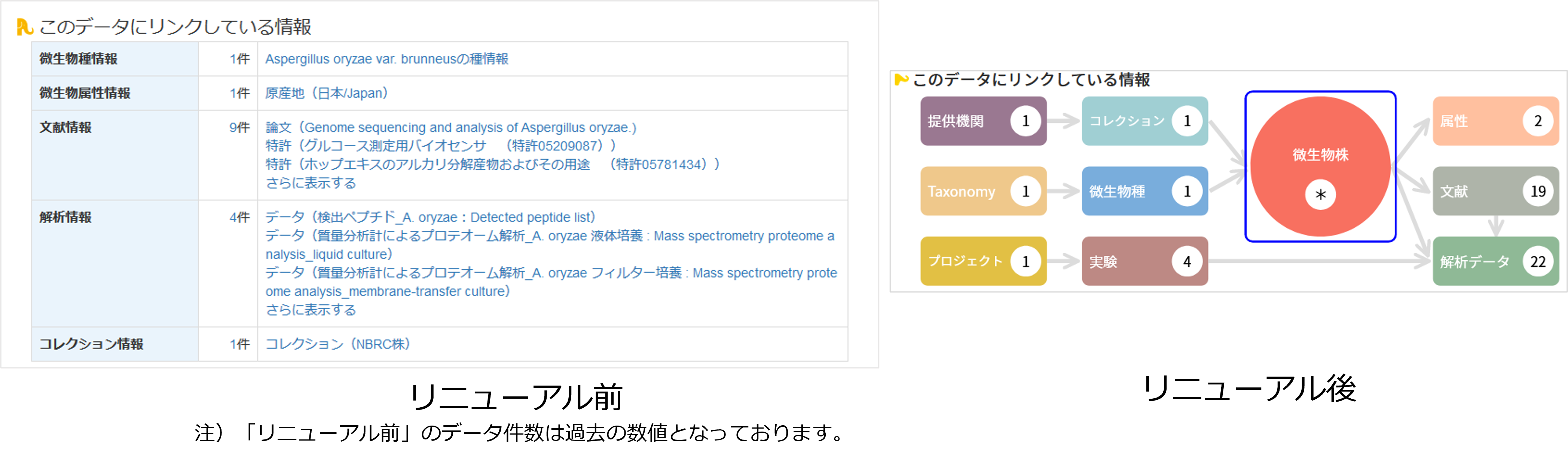Select the プロジェクト node box
Image resolution: width=1568 pixels, height=460 pixels.
pos(982,261)
